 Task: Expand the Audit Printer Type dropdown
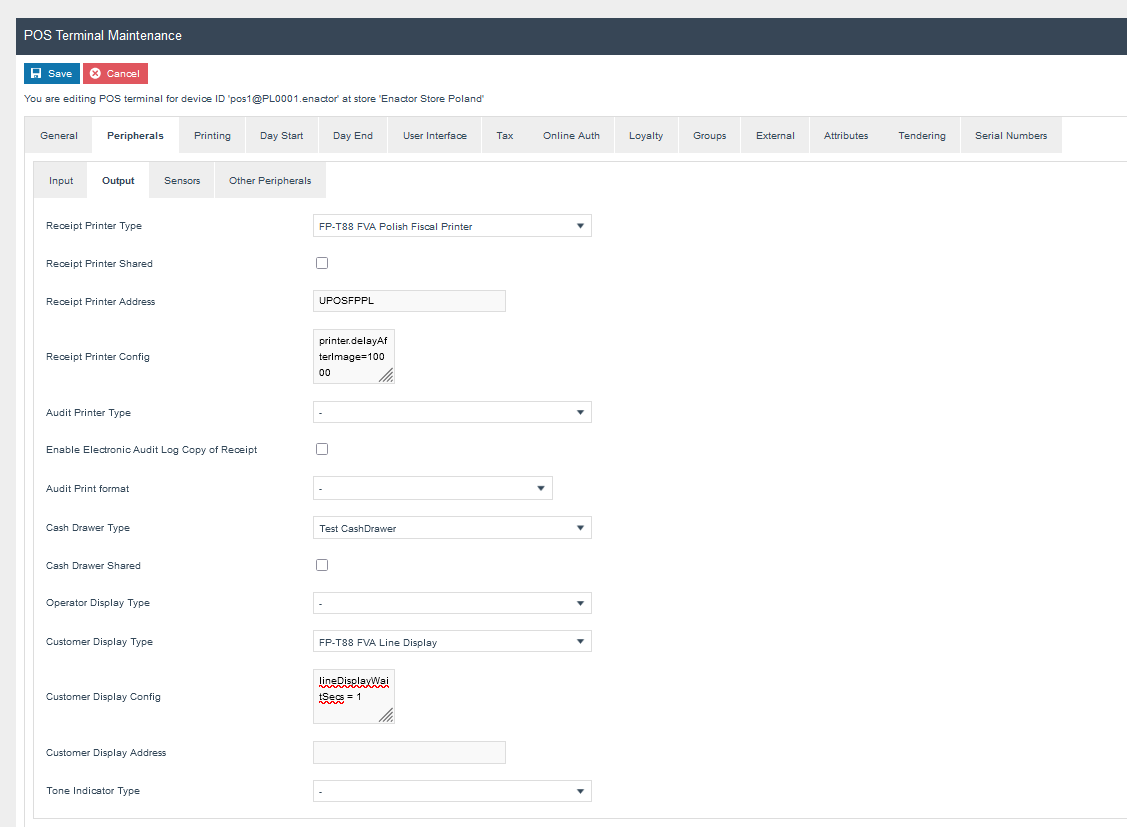452,412
